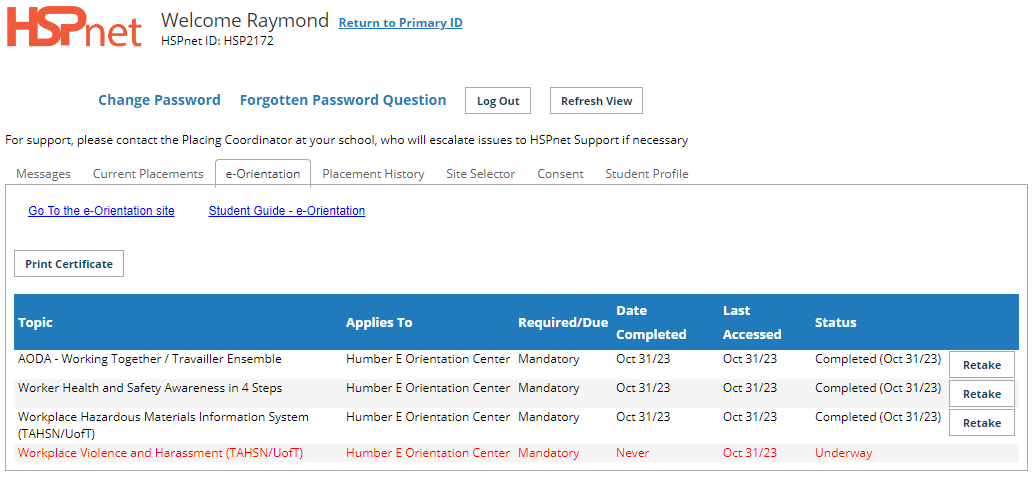Click the Refresh View button
1033x481 pixels.
point(596,101)
